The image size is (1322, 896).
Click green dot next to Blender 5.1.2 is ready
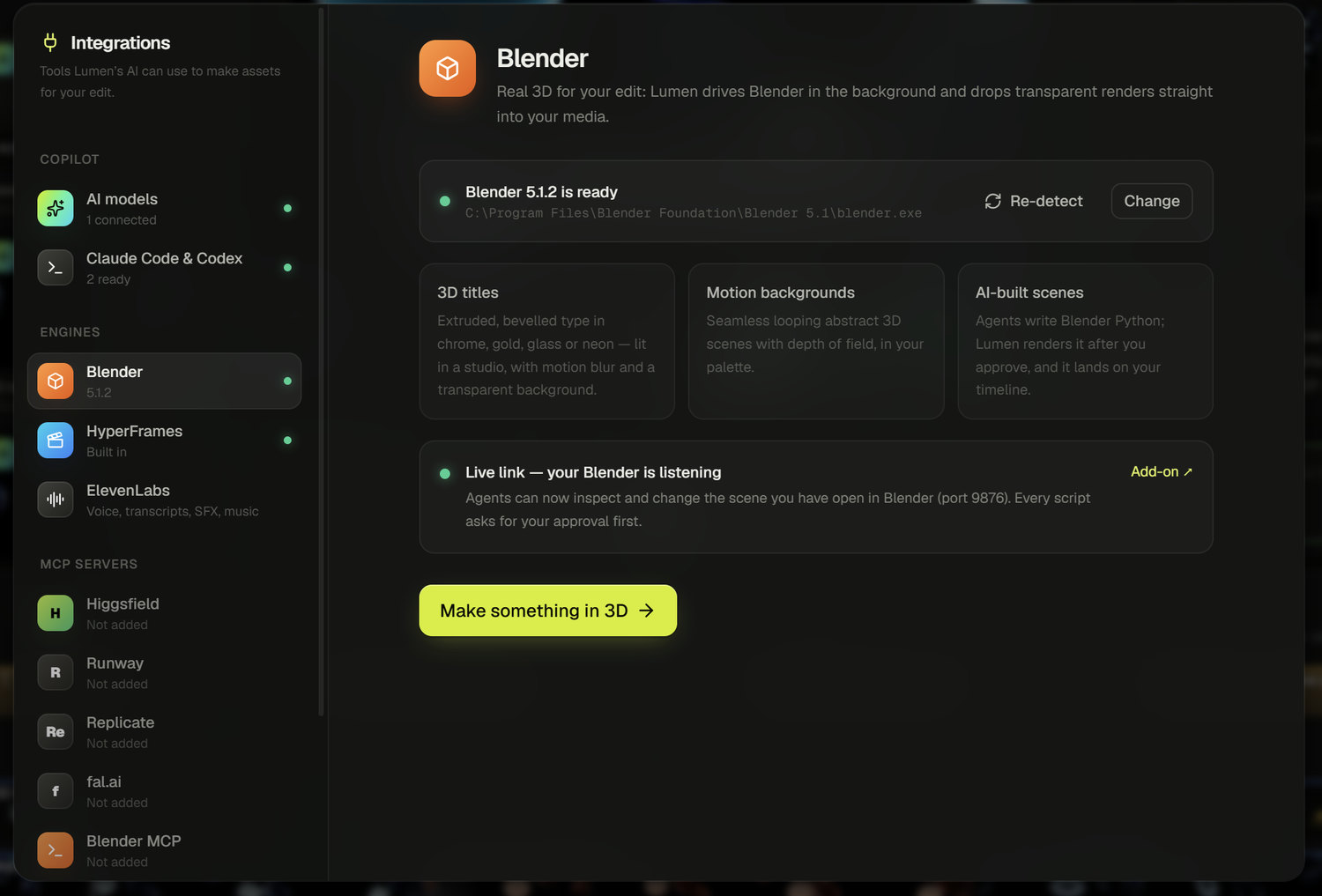(x=445, y=201)
